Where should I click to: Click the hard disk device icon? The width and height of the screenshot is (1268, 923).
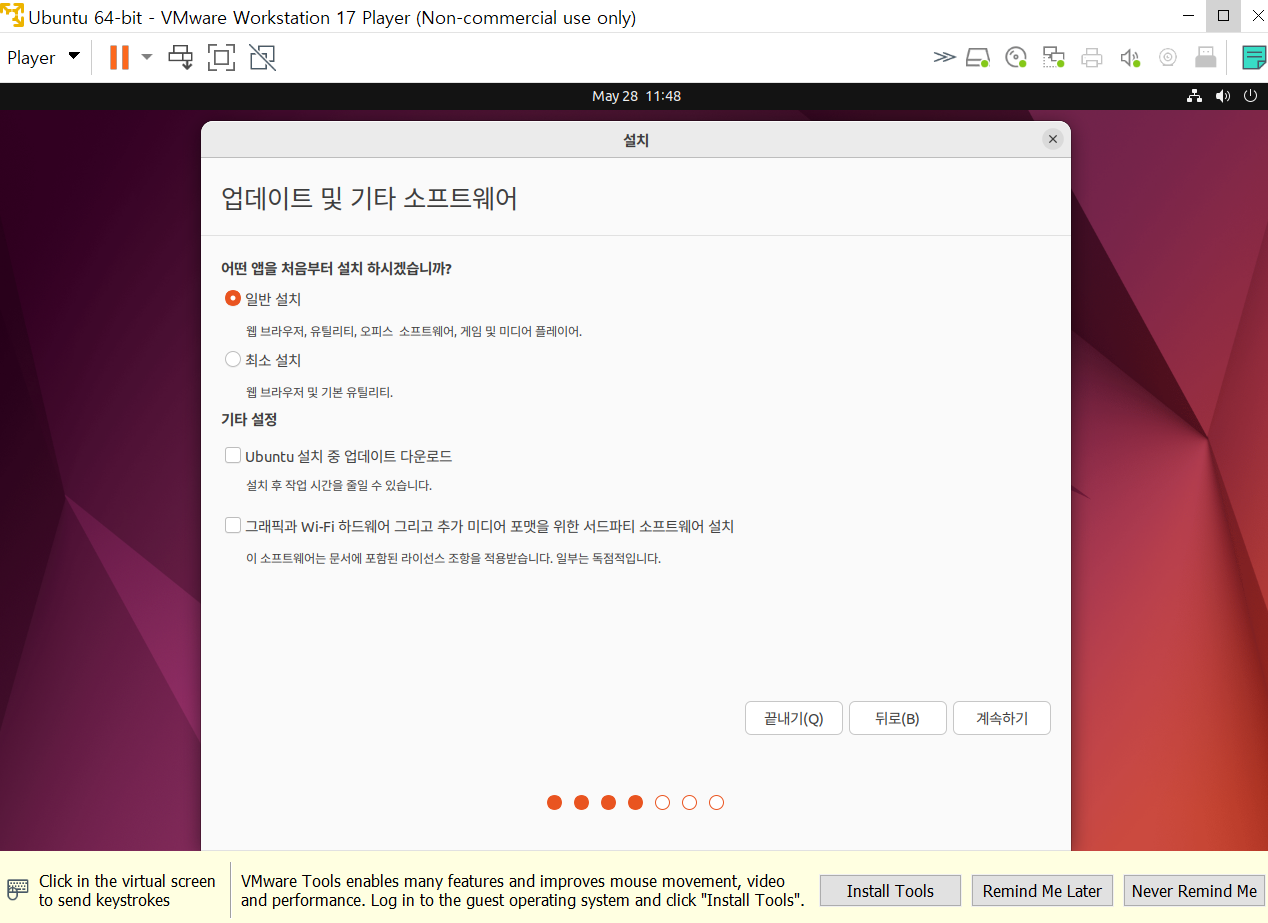pos(978,57)
